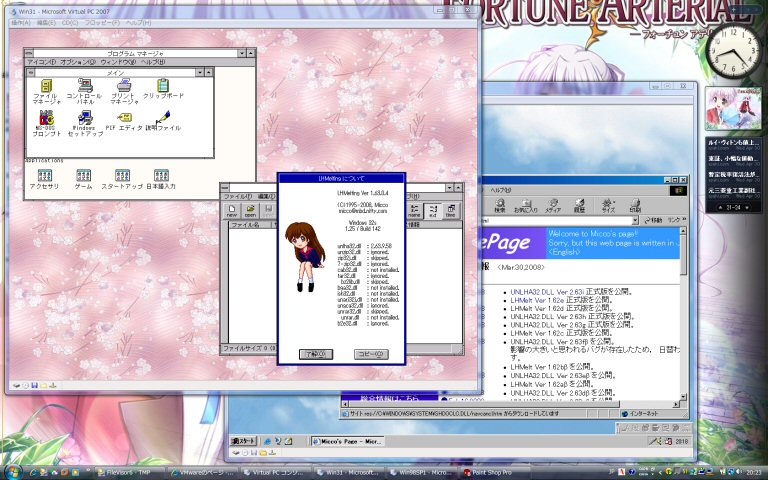Click the 'ext' sort button in LHMelt toolbar

433,211
